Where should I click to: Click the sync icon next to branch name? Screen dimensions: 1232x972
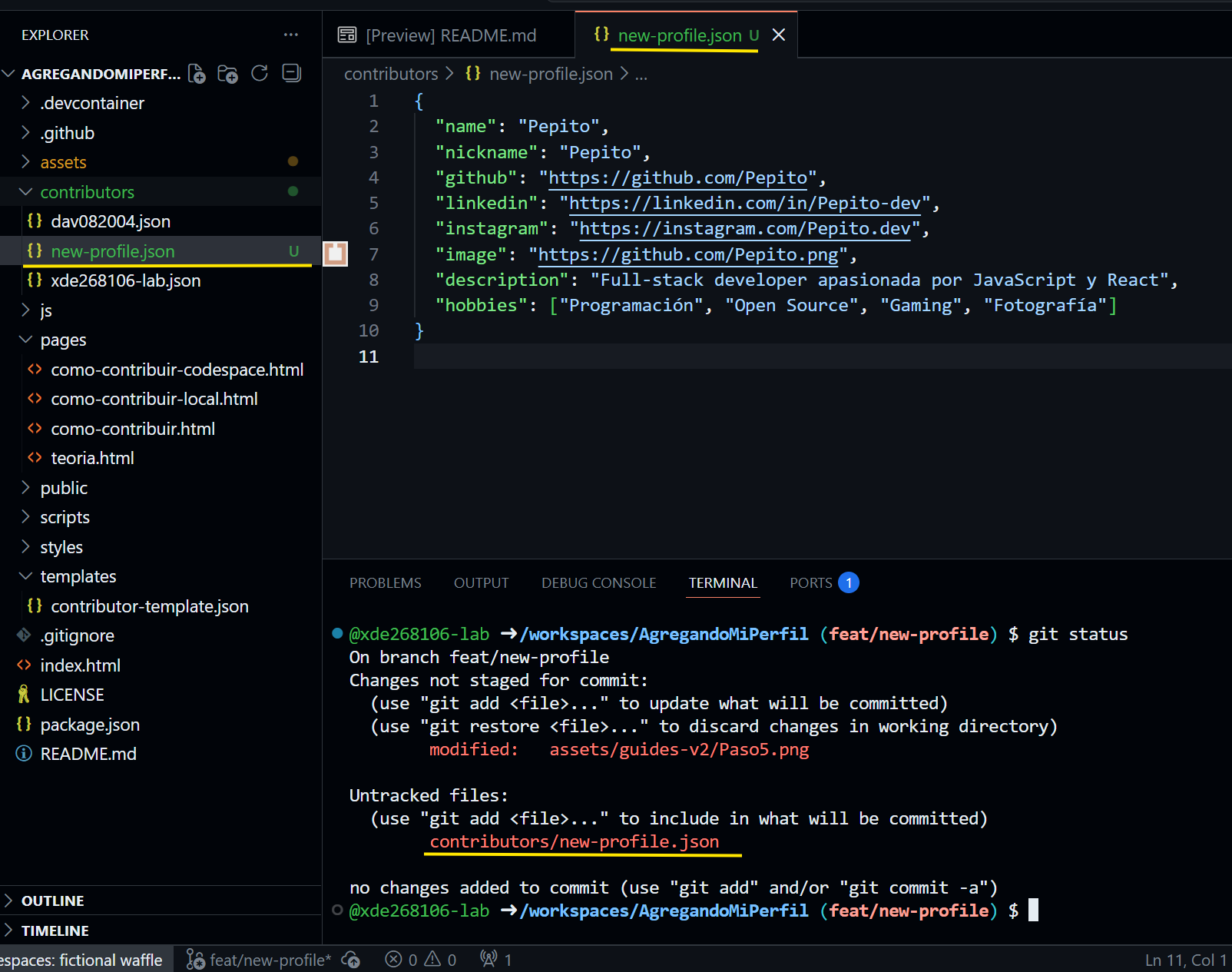(352, 959)
